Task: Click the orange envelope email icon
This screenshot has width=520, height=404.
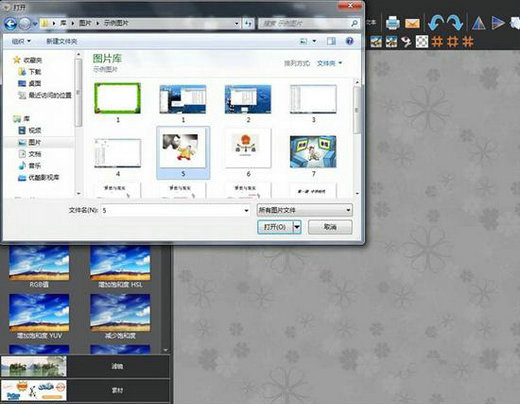Action: tap(412, 23)
